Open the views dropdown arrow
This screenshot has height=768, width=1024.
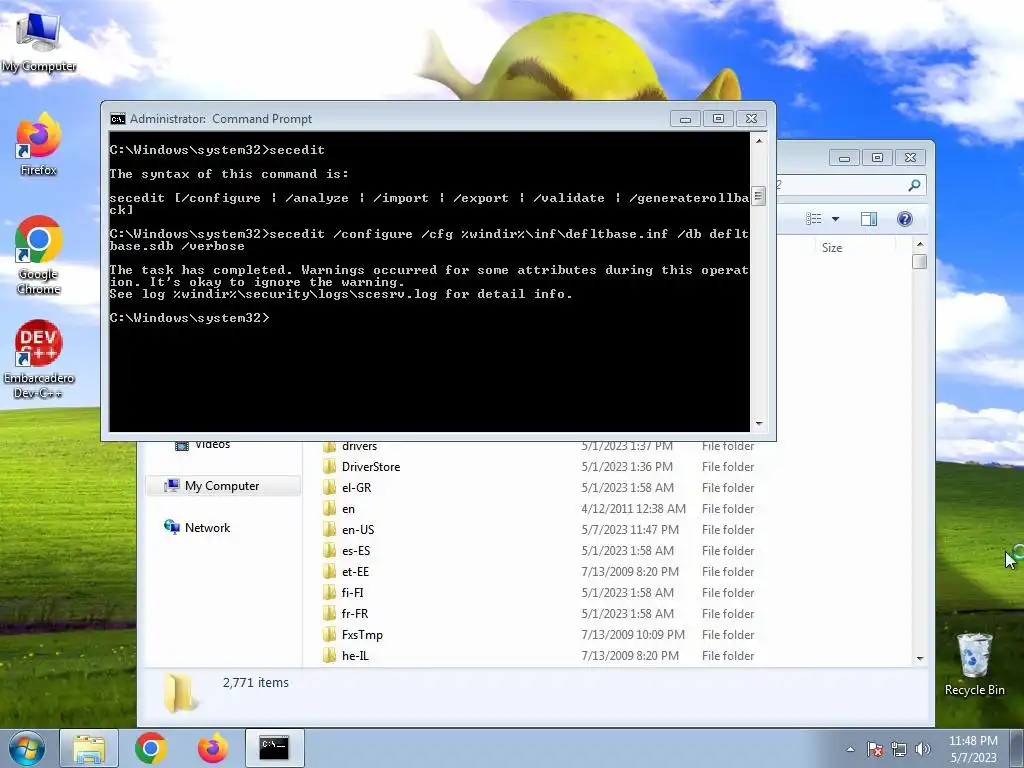pyautogui.click(x=835, y=219)
